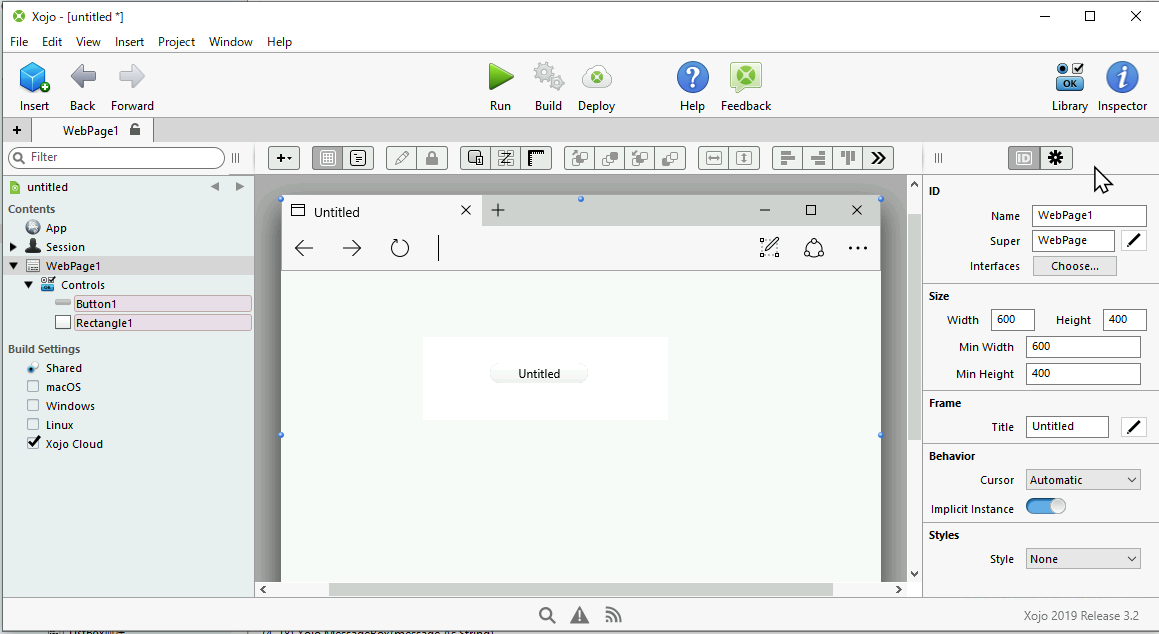Open Help with the question mark icon

[693, 77]
